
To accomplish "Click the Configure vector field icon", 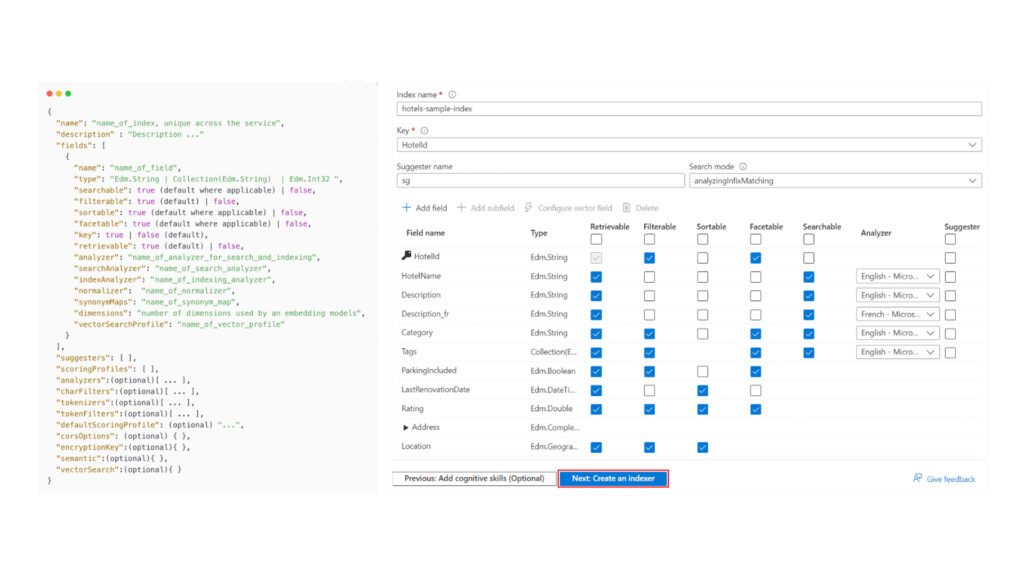I will pos(528,208).
